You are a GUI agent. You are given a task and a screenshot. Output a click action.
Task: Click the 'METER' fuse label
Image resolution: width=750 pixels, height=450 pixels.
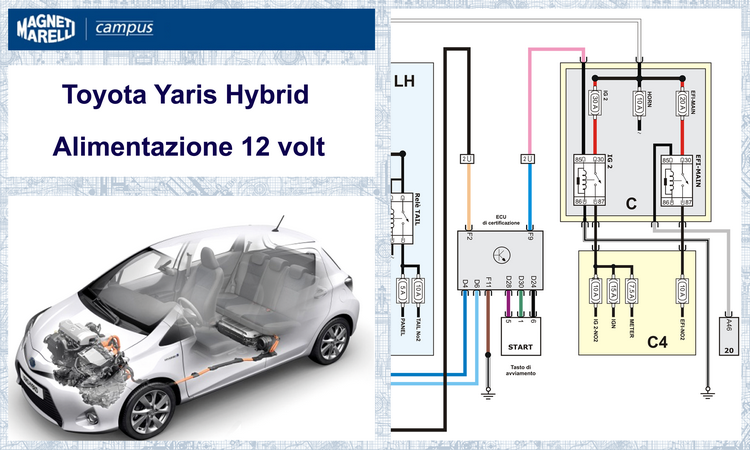632,328
